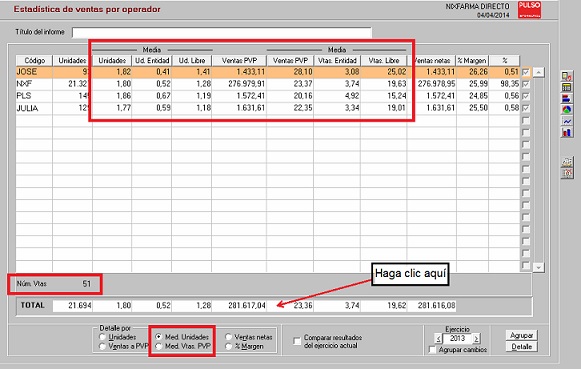Click the report export icon with red arrow
Image resolution: width=581 pixels, height=369 pixels.
click(x=567, y=77)
